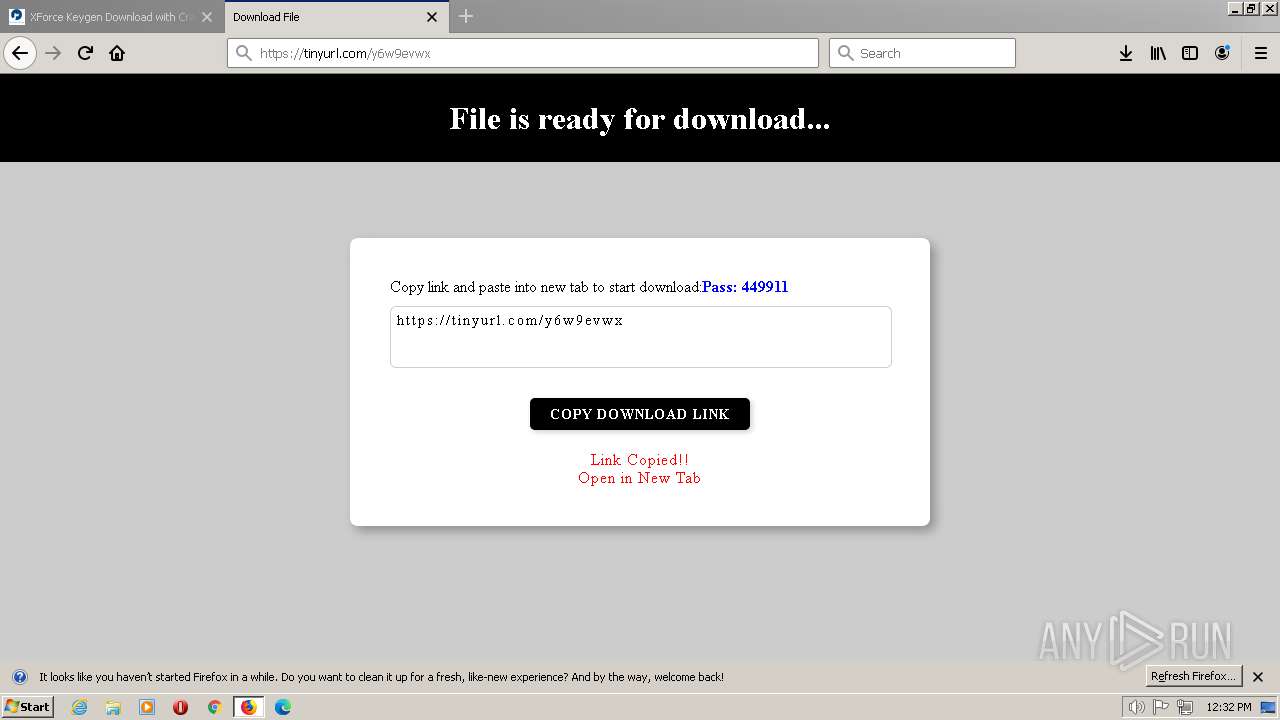This screenshot has height=720, width=1280.
Task: Open the Library bookshelf icon
Action: [x=1158, y=53]
